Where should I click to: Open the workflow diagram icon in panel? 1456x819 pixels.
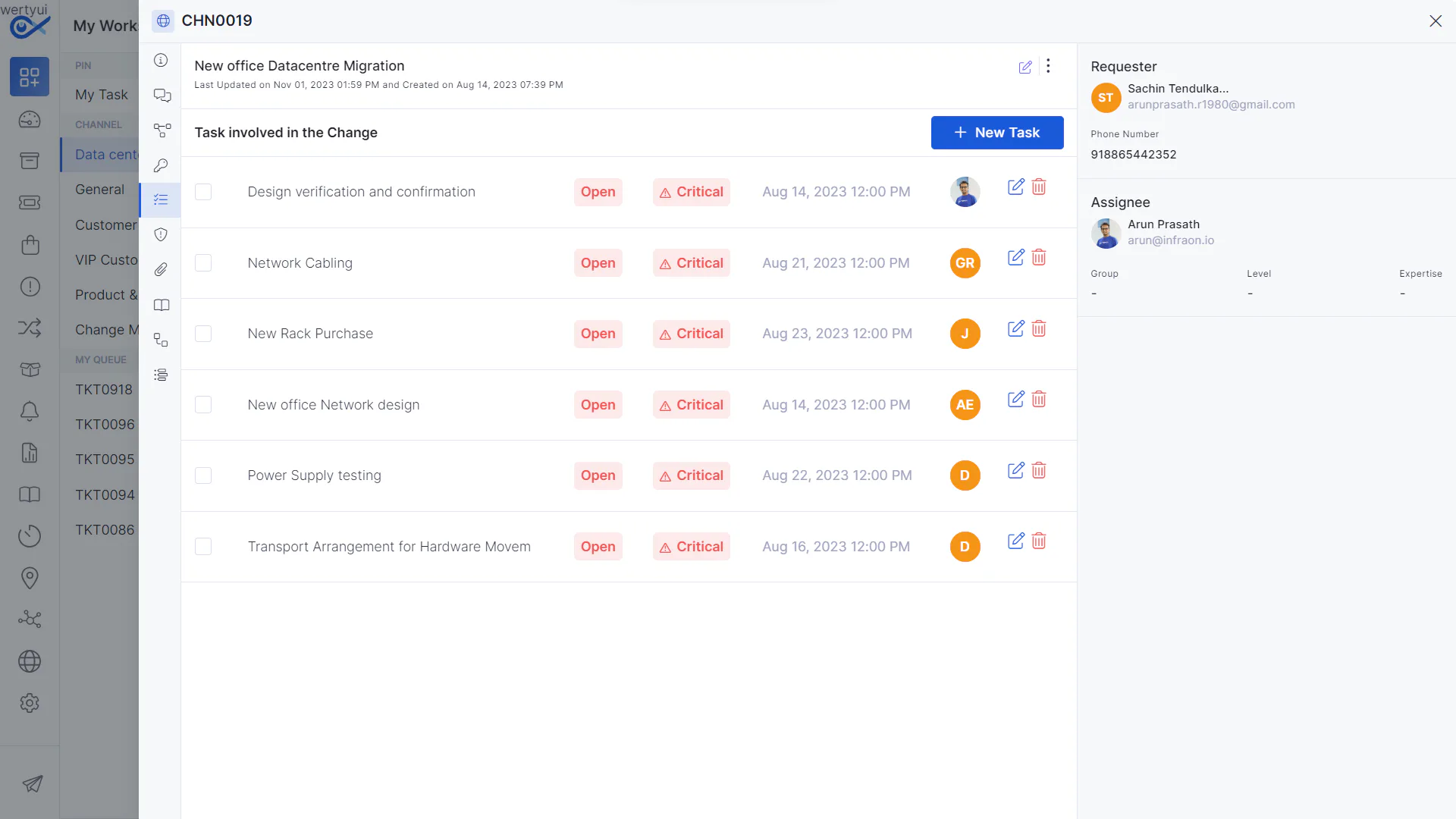click(x=162, y=130)
